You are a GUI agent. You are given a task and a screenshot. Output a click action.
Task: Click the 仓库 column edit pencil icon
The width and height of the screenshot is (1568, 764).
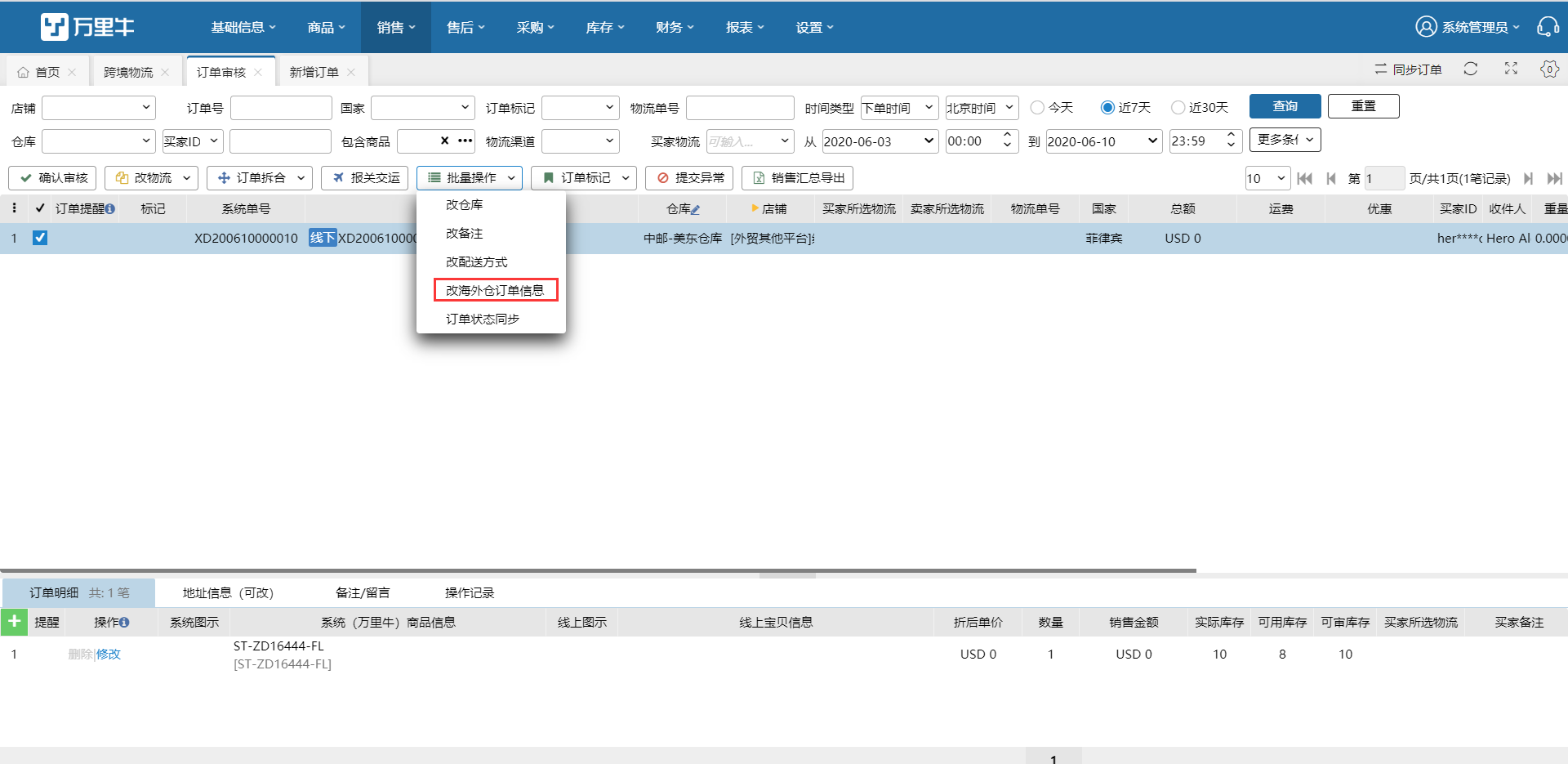695,209
